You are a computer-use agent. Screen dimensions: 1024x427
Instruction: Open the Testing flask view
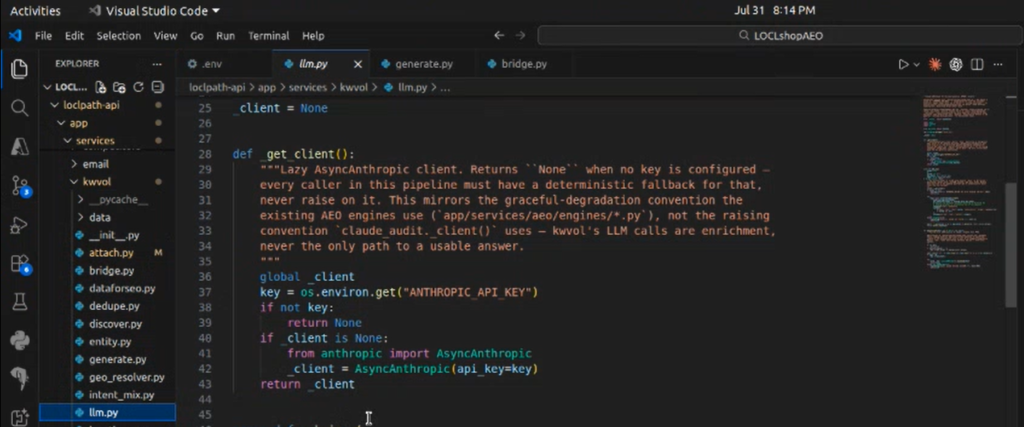click(x=20, y=301)
